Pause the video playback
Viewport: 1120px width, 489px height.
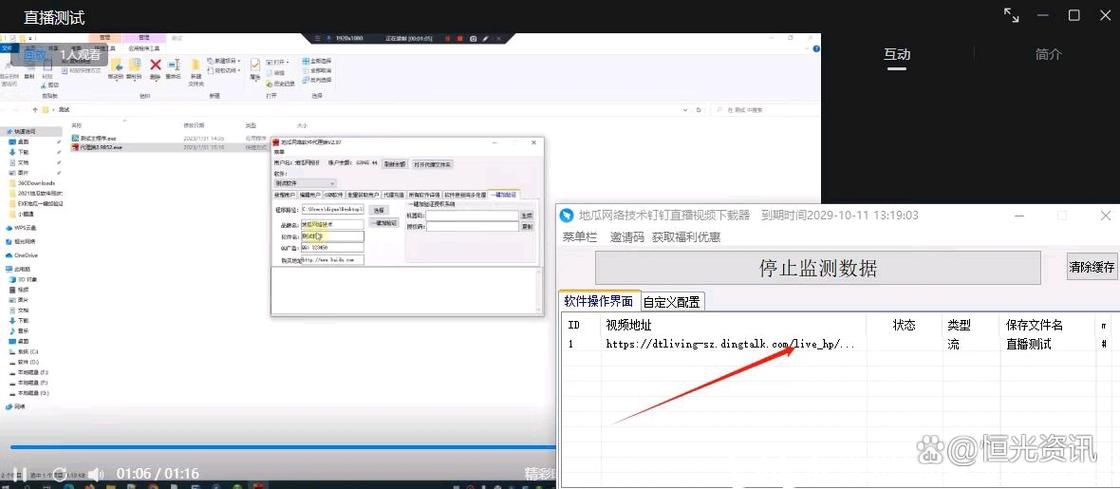[21, 473]
